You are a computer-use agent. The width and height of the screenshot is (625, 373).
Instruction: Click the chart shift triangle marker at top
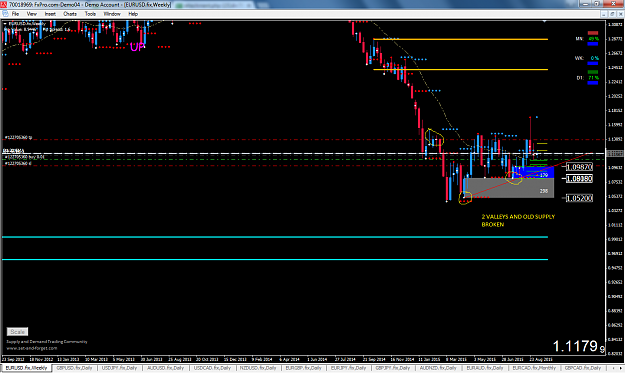544,21
